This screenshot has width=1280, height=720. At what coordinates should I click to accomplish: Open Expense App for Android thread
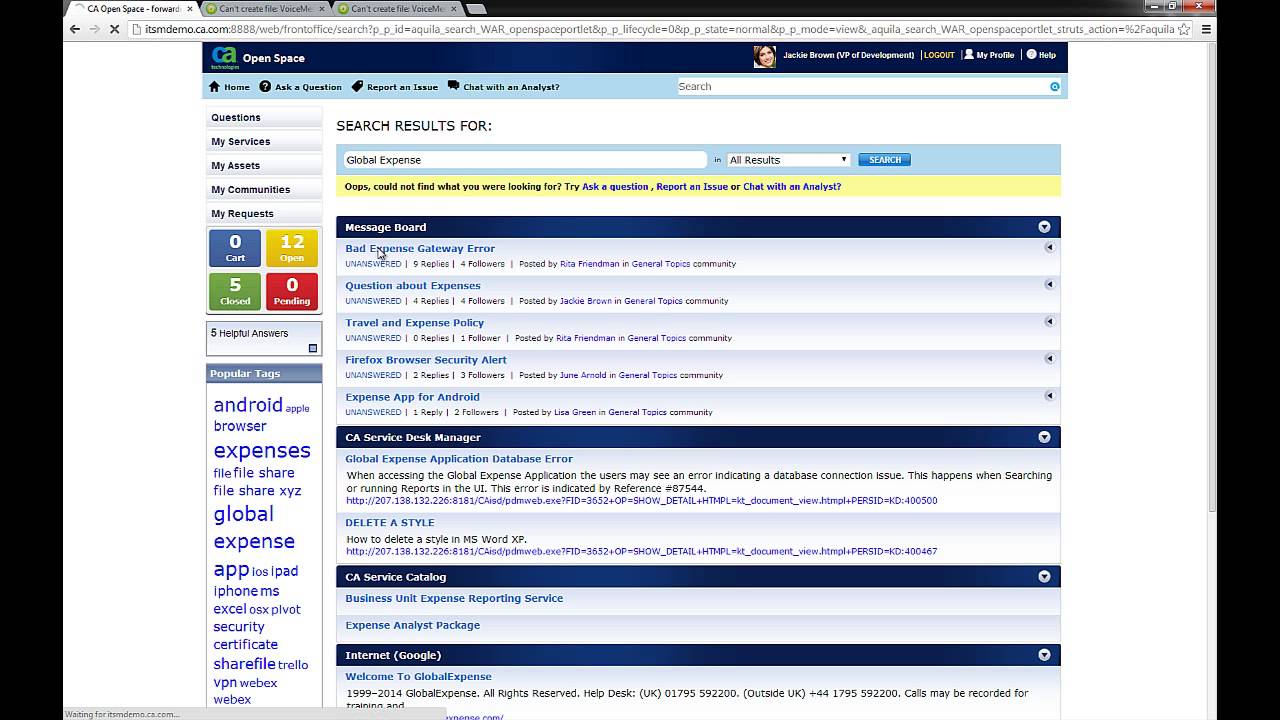413,396
